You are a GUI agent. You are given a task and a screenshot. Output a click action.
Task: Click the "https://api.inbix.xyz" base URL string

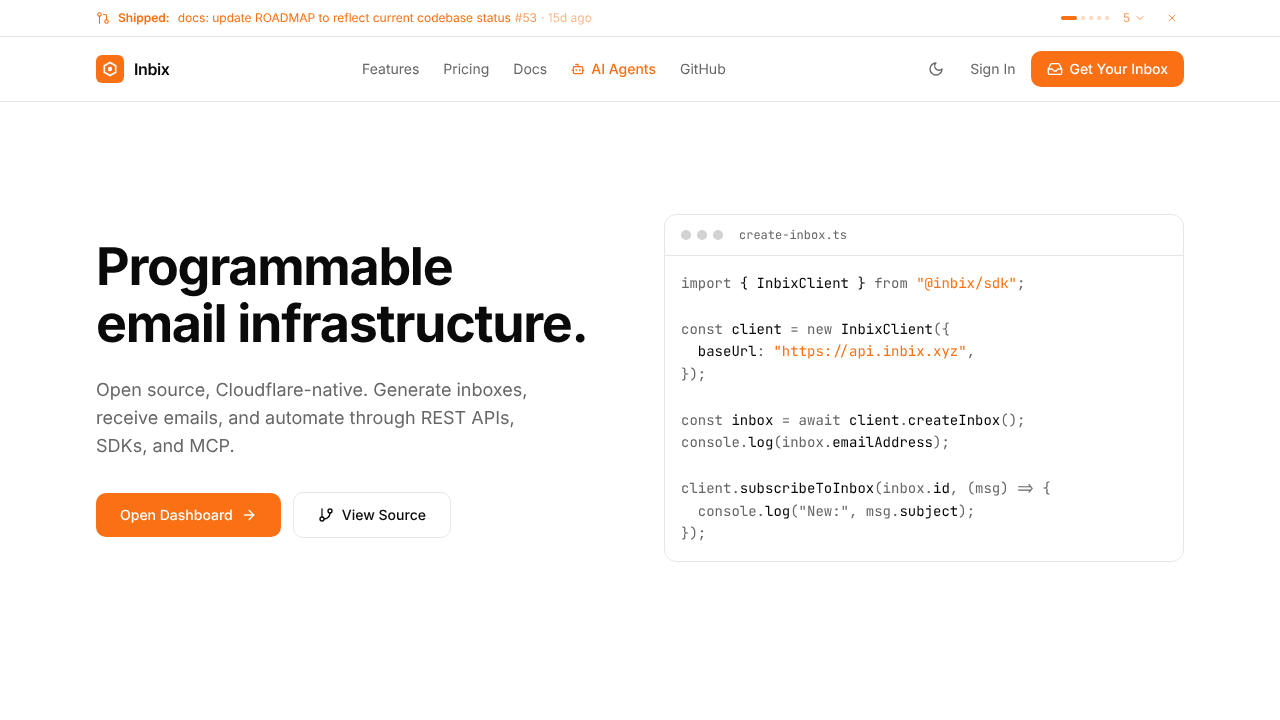[x=870, y=351]
